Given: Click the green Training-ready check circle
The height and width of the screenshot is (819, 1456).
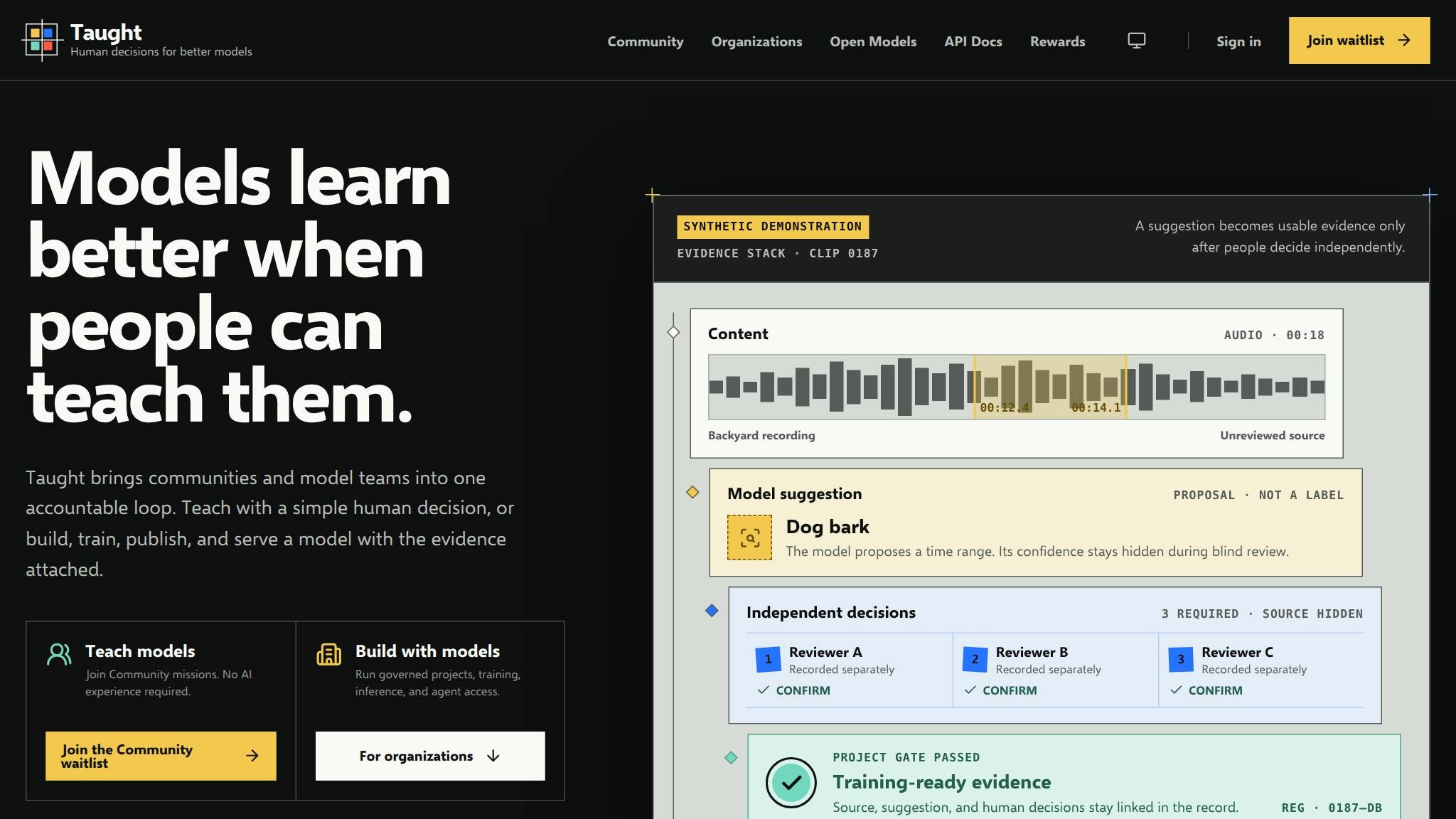Looking at the screenshot, I should click(791, 783).
